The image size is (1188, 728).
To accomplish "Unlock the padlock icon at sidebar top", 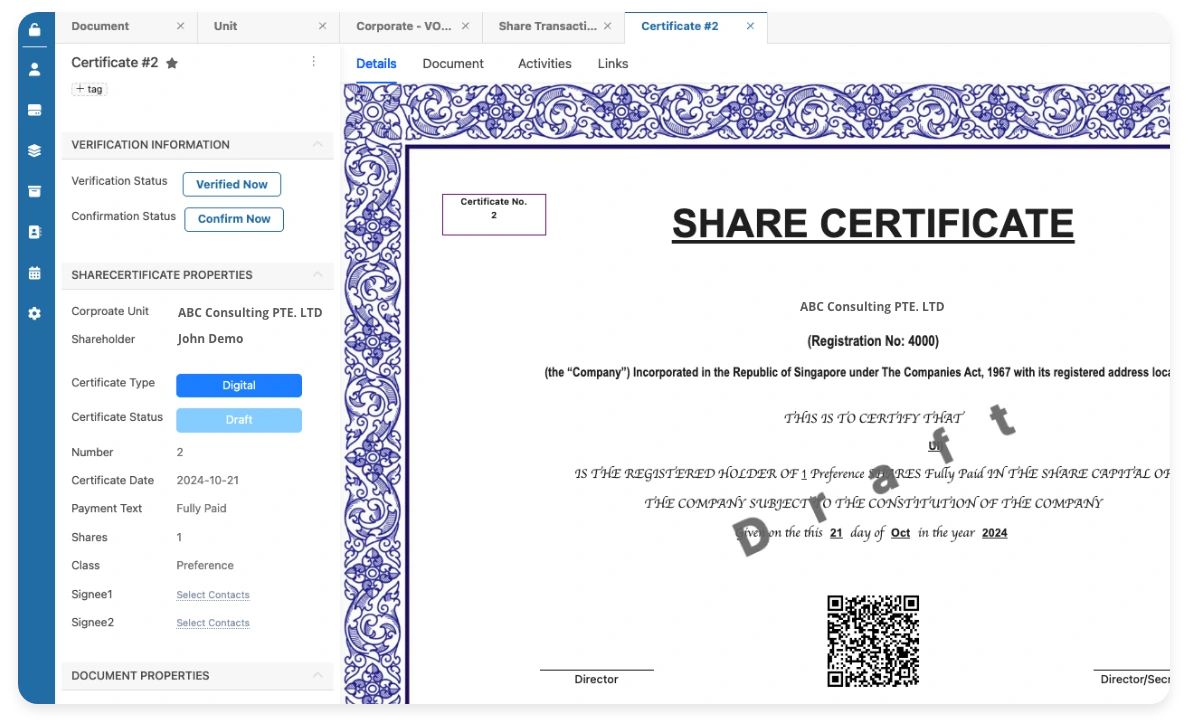I will 34,29.
